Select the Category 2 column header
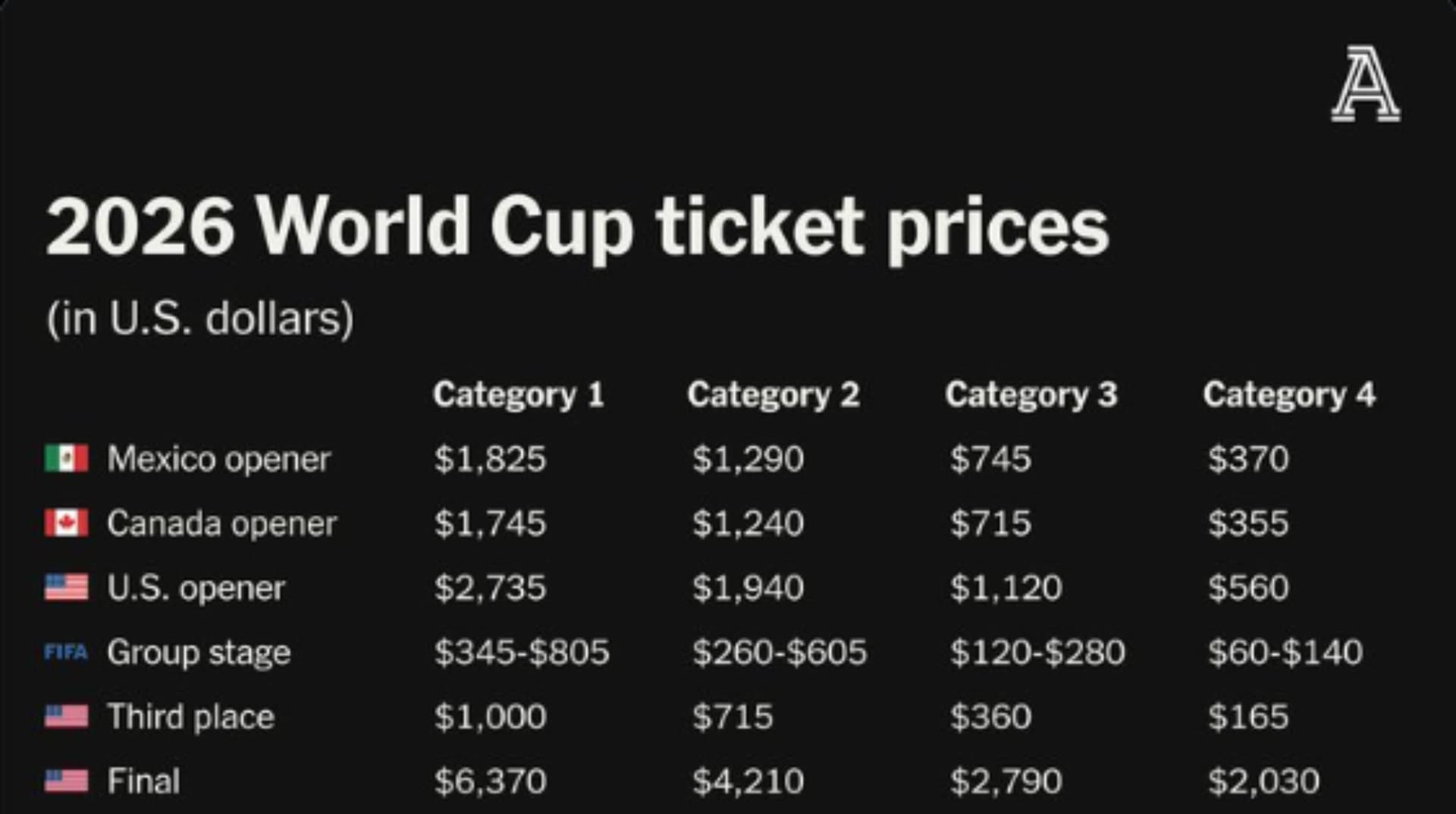 point(773,394)
